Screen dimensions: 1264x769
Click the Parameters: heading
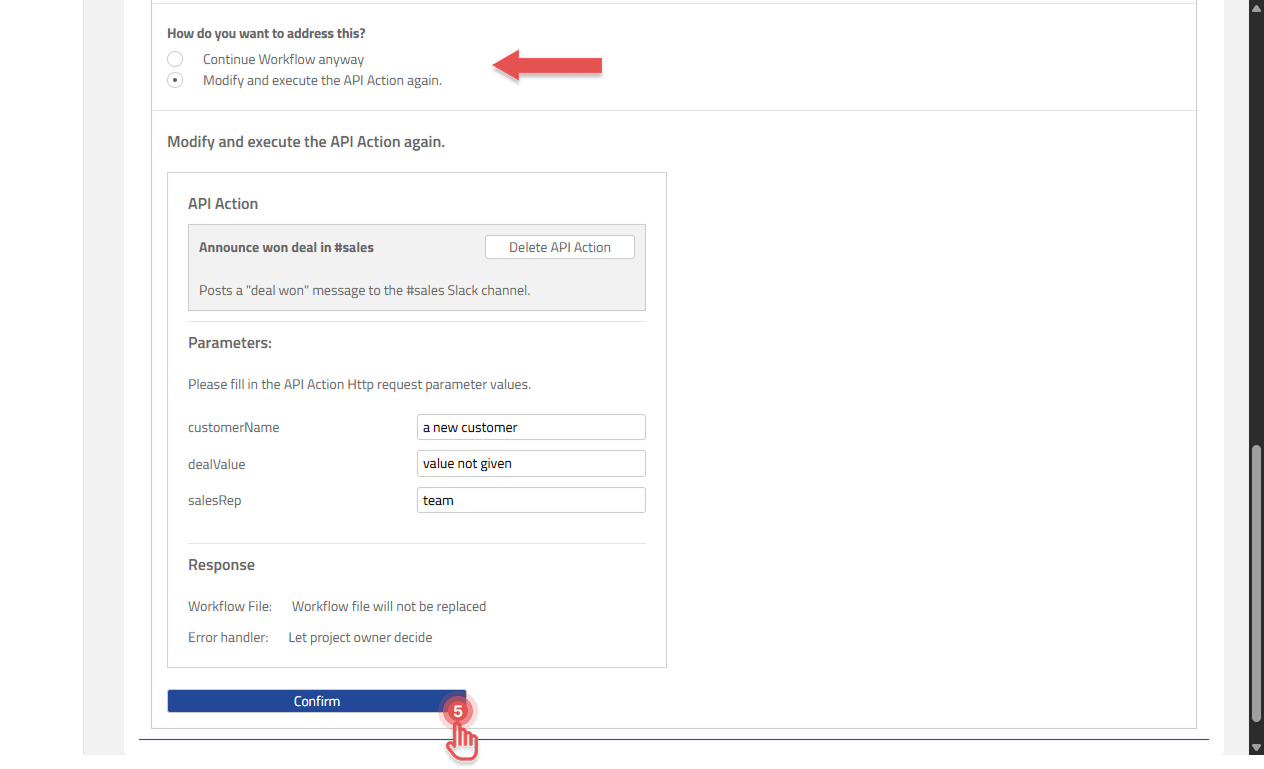[x=230, y=342]
